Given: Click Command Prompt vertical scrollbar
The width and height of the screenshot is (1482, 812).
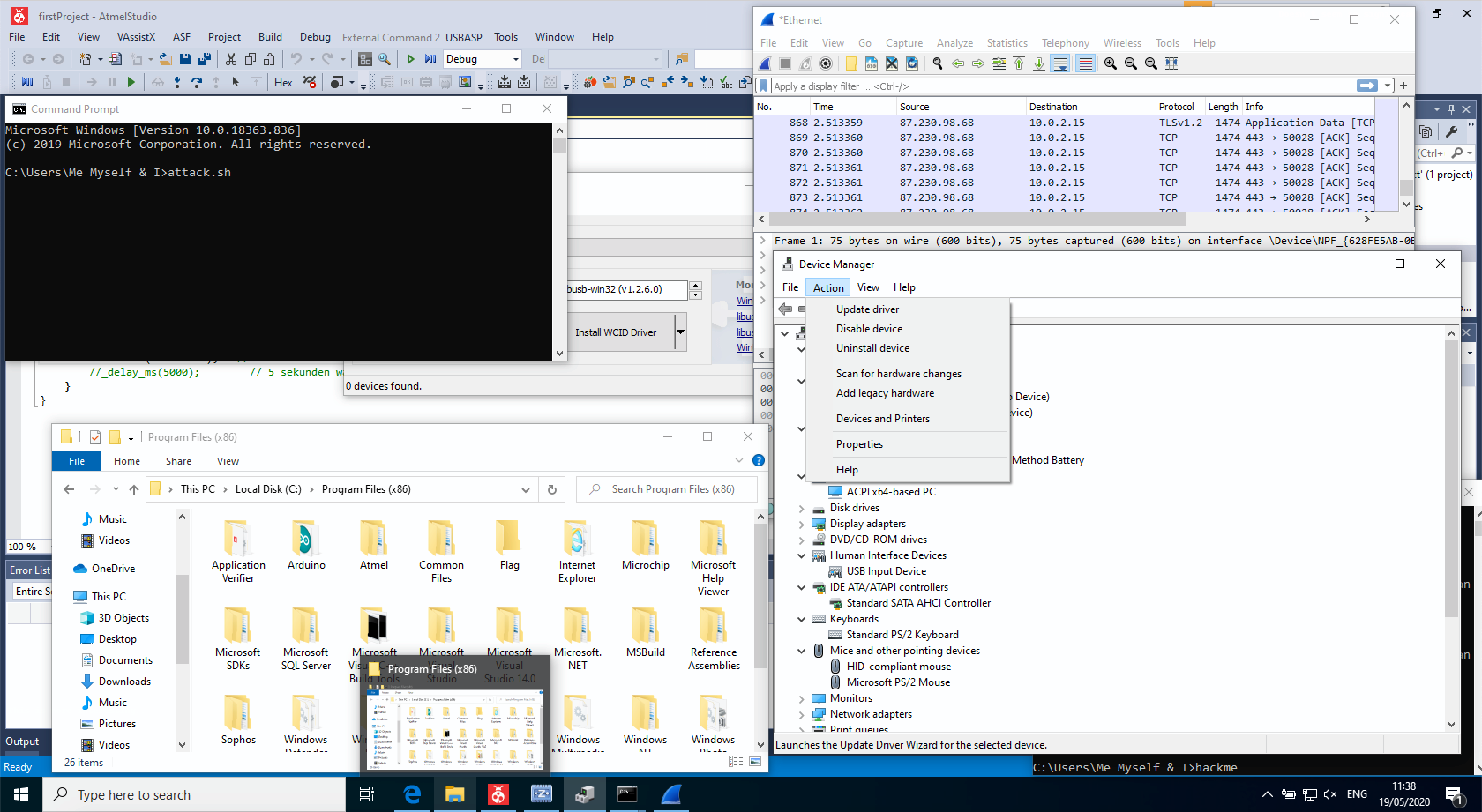Looking at the screenshot, I should 559,242.
